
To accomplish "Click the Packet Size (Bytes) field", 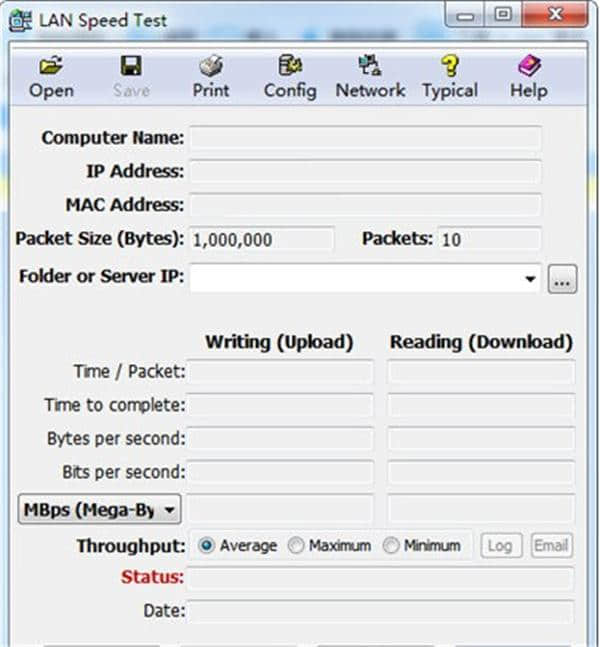I will [261, 240].
